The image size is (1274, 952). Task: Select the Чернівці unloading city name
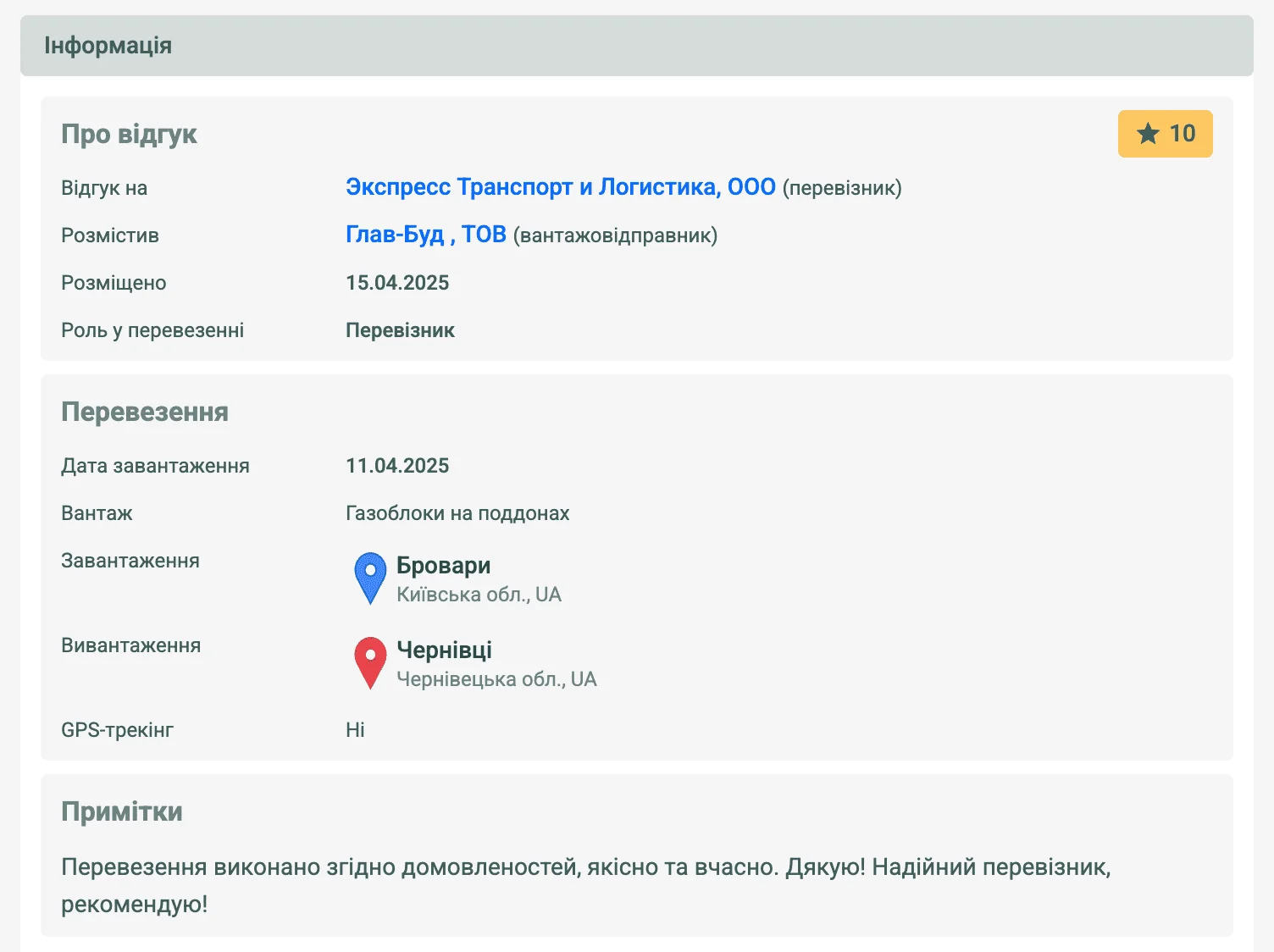444,650
